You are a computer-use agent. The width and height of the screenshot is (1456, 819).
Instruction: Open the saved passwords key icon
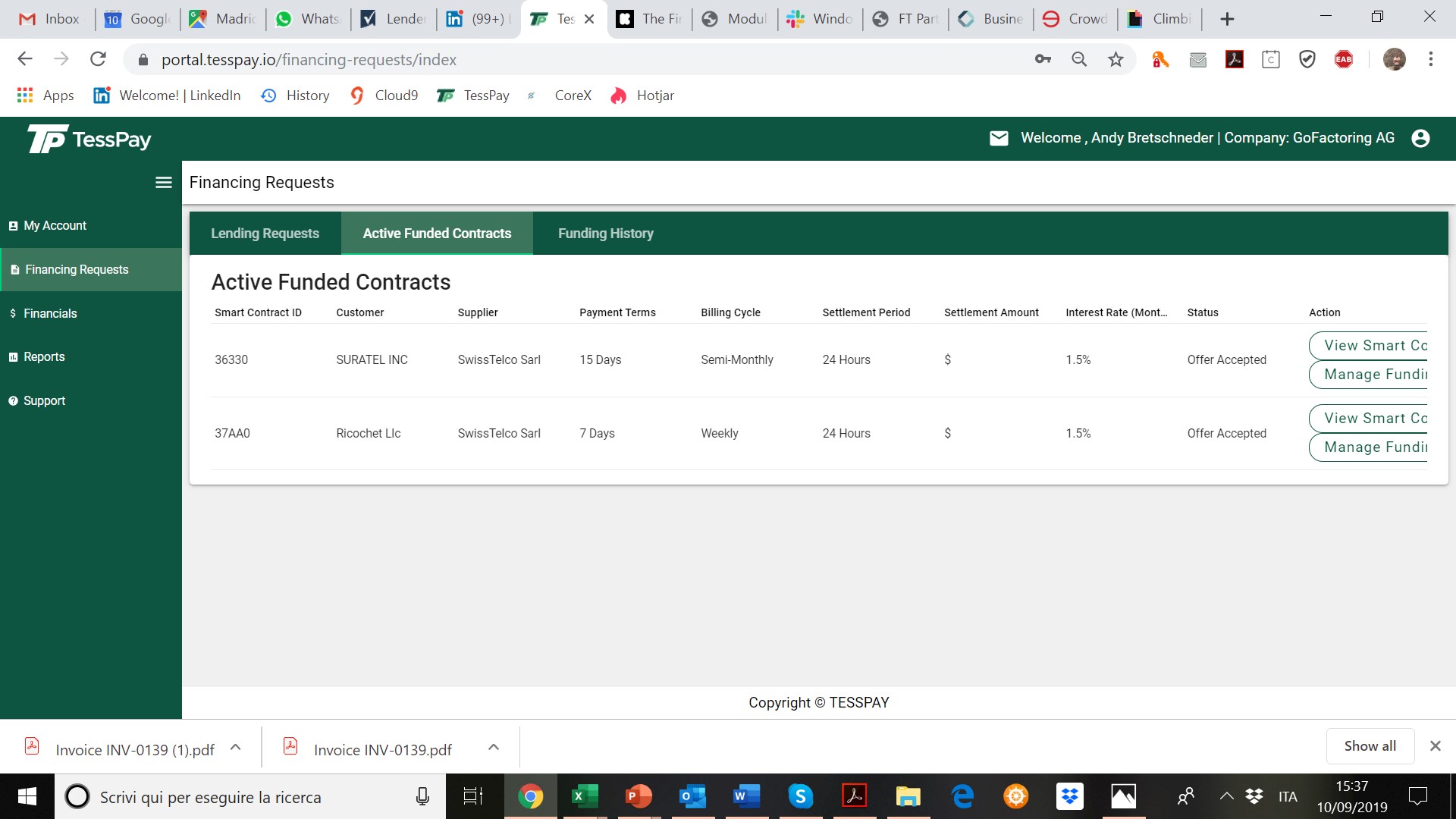(x=1043, y=59)
